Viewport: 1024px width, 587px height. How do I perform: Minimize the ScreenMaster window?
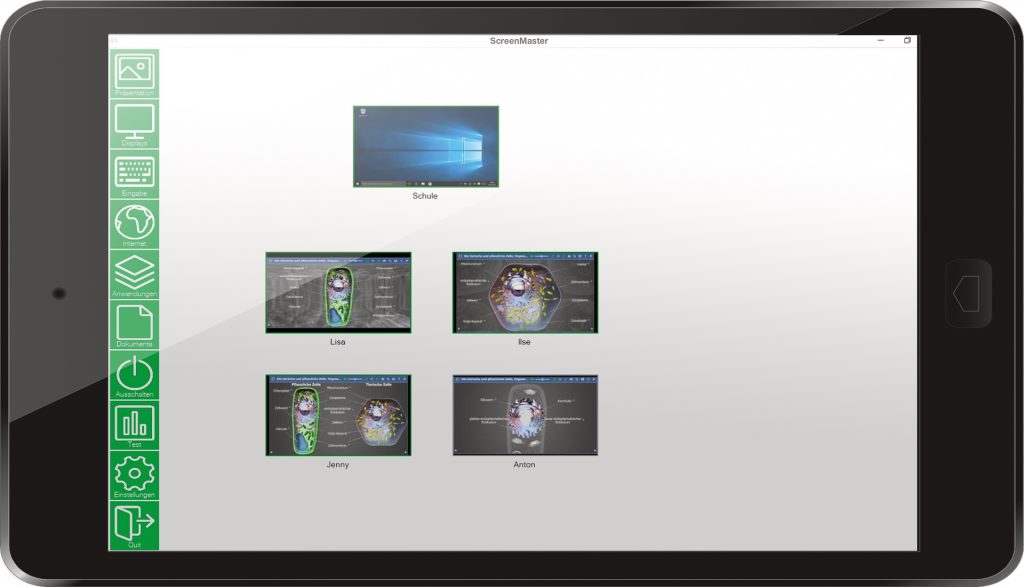880,40
